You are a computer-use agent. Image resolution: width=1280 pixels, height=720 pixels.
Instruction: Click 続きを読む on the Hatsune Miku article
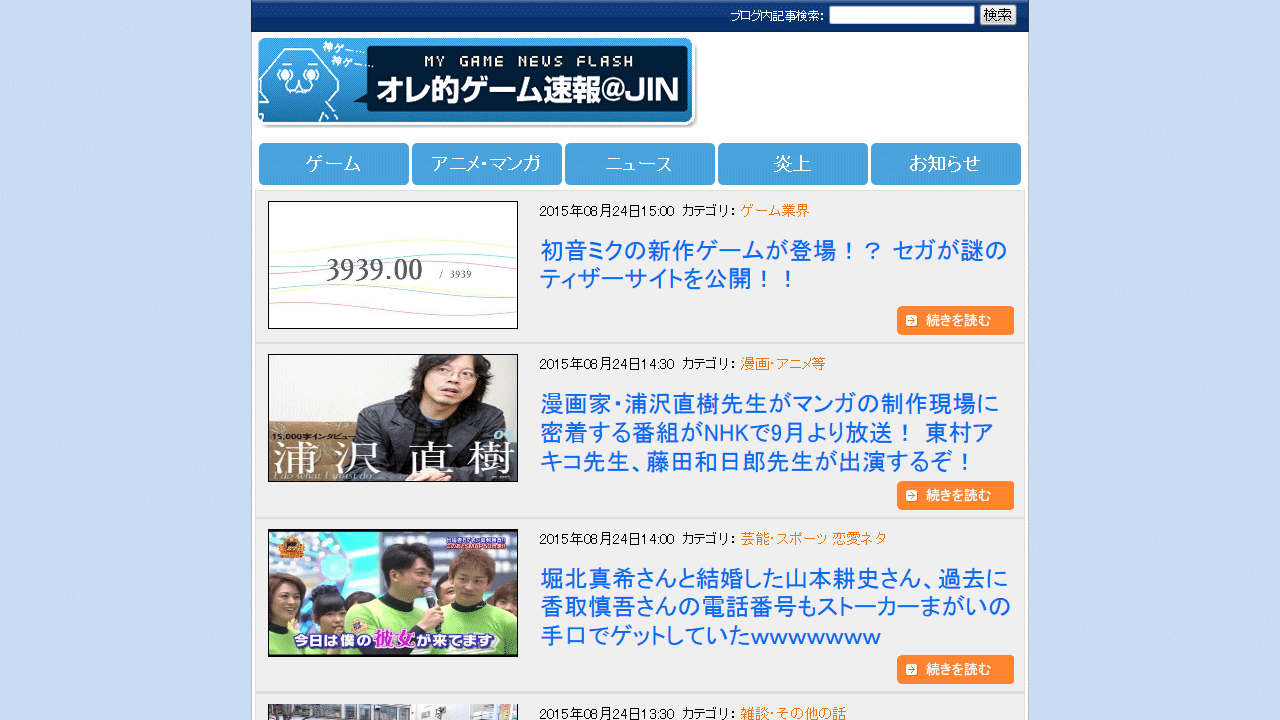coord(955,320)
